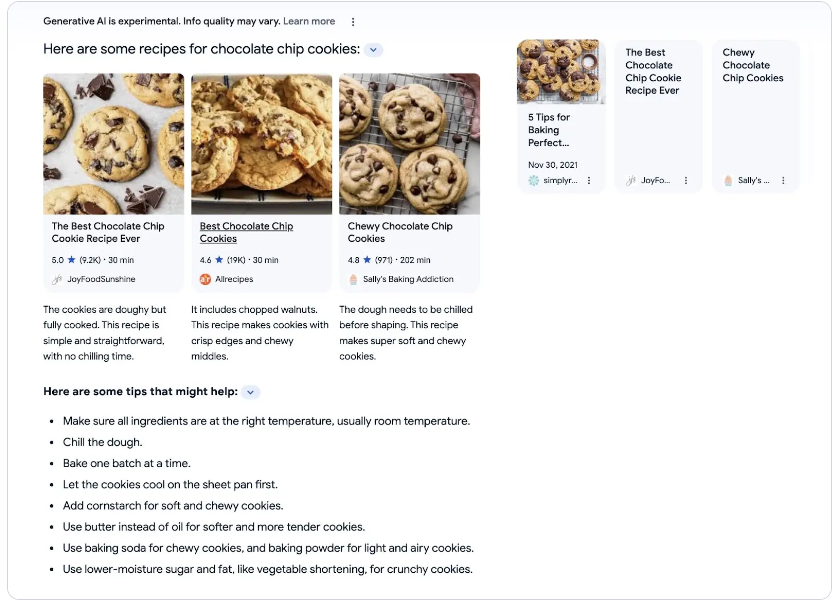
Task: Click the Allrecipes orange logo icon
Action: [205, 279]
